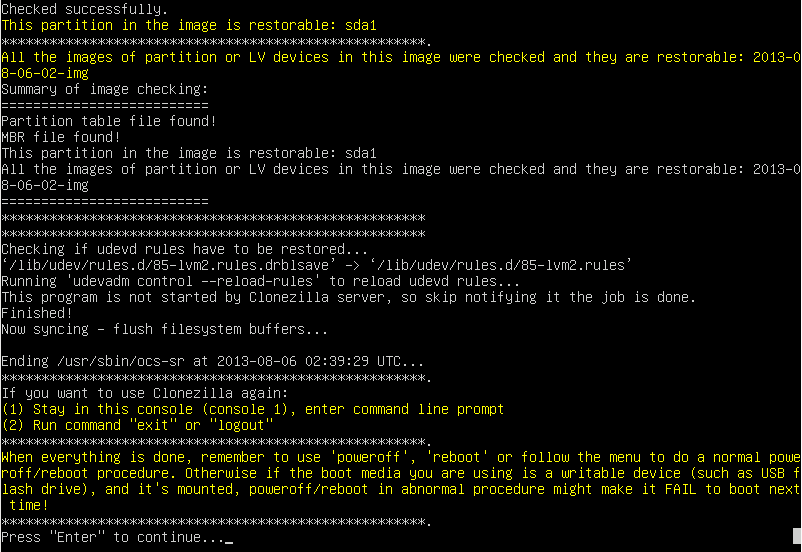Viewport: 802px width, 552px height.
Task: Click the yellow 'When everything is done' warning line
Action: [400, 457]
